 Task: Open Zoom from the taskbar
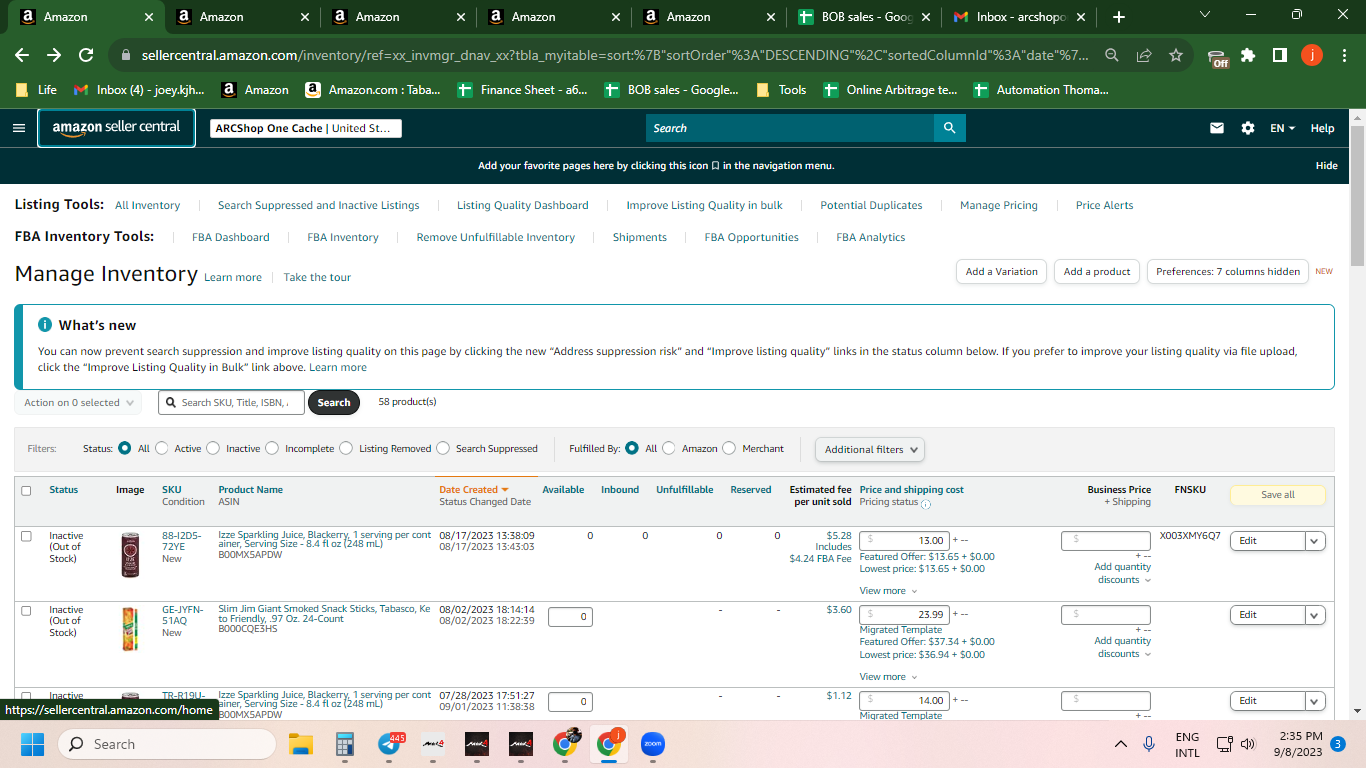pyautogui.click(x=653, y=744)
